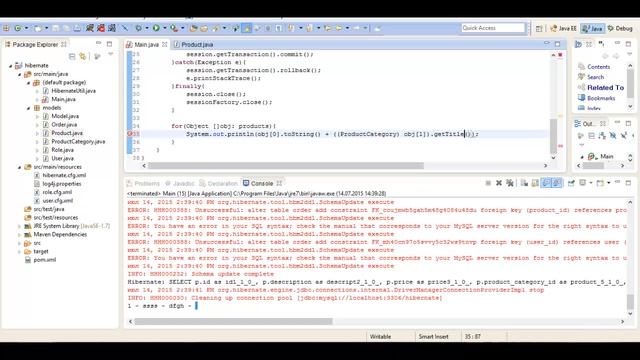
Task: Click the Debug bug icon in the toolbar
Action: pos(139,28)
